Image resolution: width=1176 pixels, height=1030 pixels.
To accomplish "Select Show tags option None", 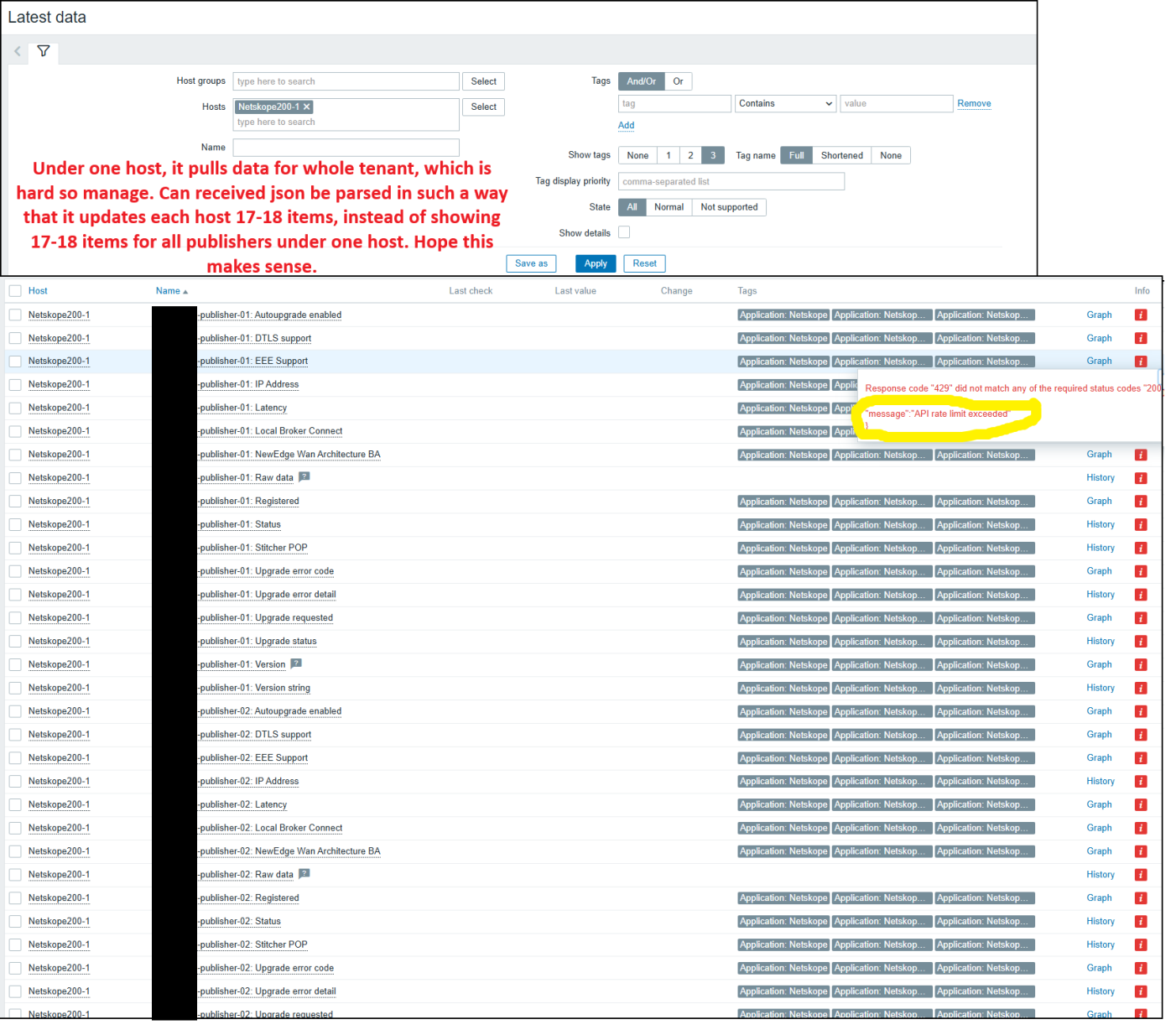I will pos(637,155).
